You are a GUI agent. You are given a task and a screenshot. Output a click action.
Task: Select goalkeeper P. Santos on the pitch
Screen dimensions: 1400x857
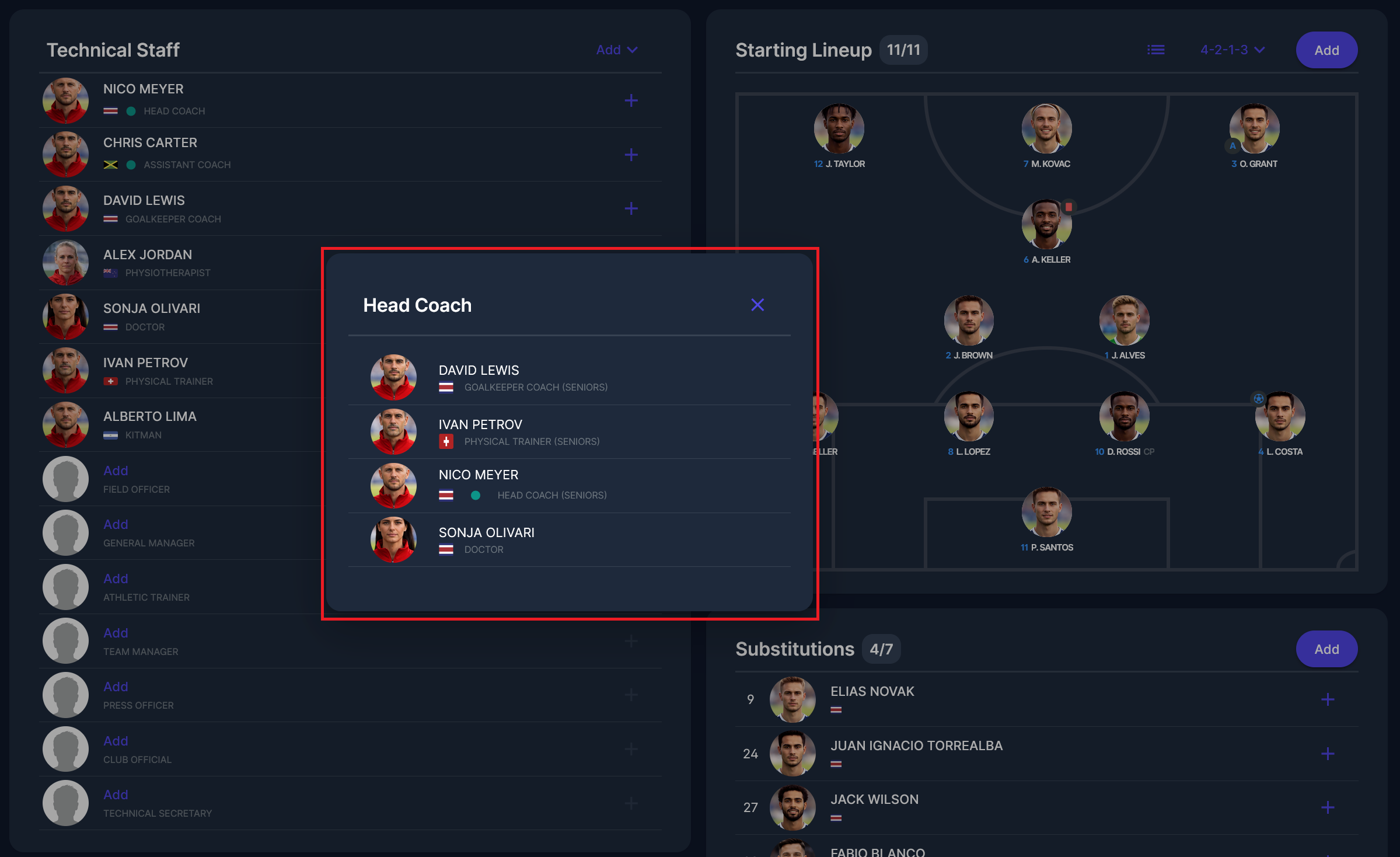tap(1046, 513)
